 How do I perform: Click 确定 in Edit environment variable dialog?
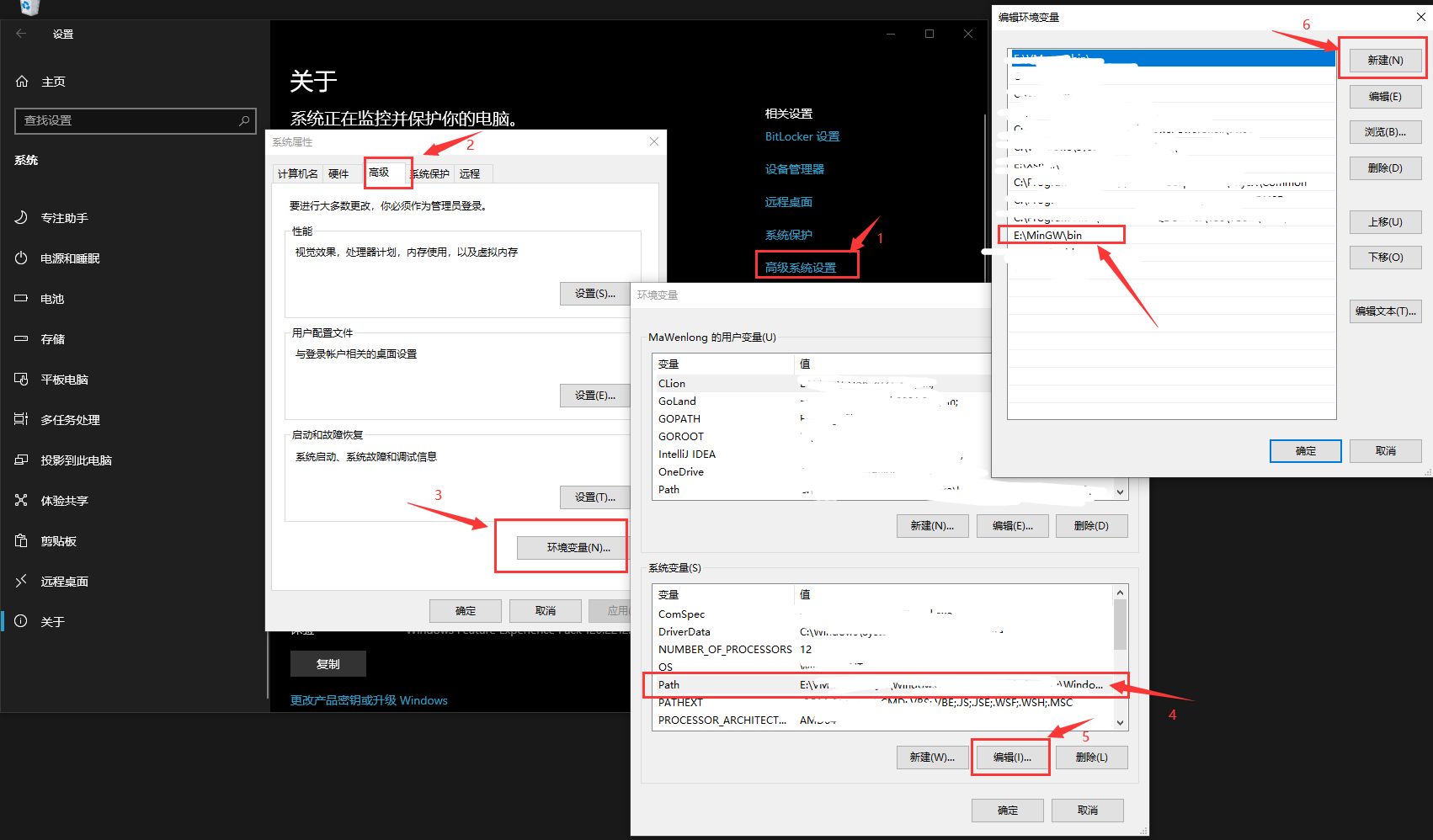click(1305, 451)
